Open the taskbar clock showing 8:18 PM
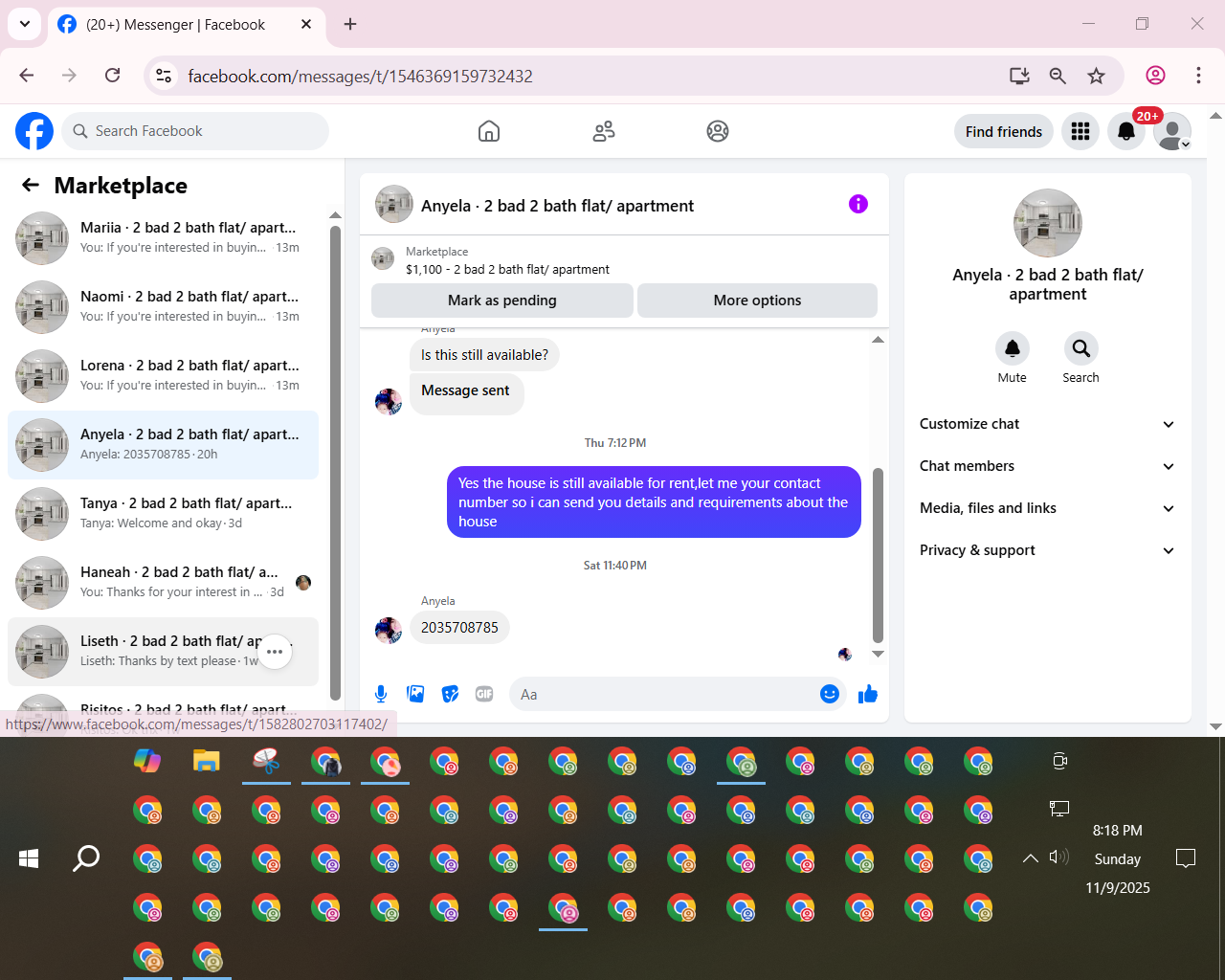This screenshot has height=980, width=1225. (1118, 858)
